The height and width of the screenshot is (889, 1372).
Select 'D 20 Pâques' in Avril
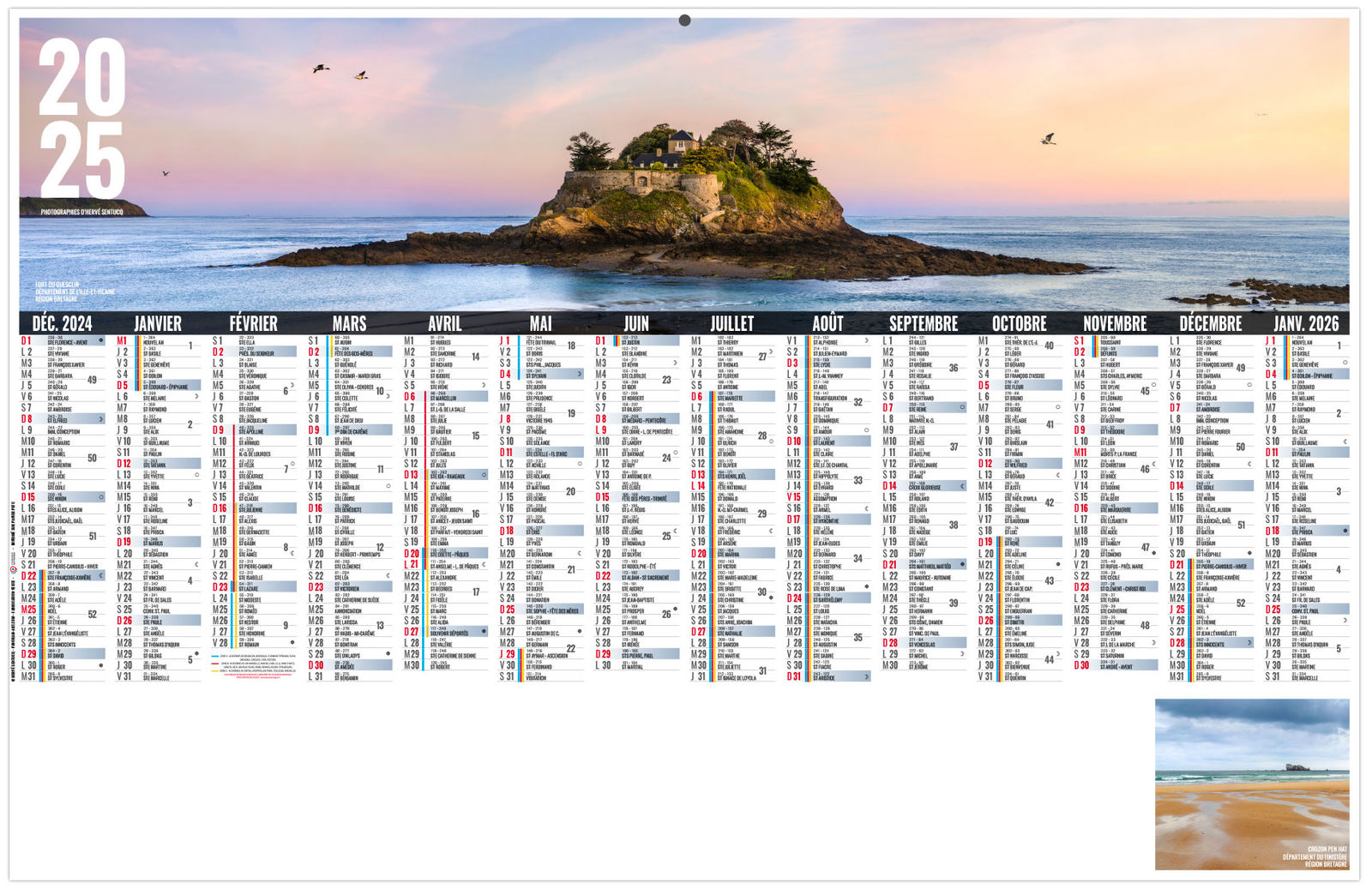[x=445, y=554]
